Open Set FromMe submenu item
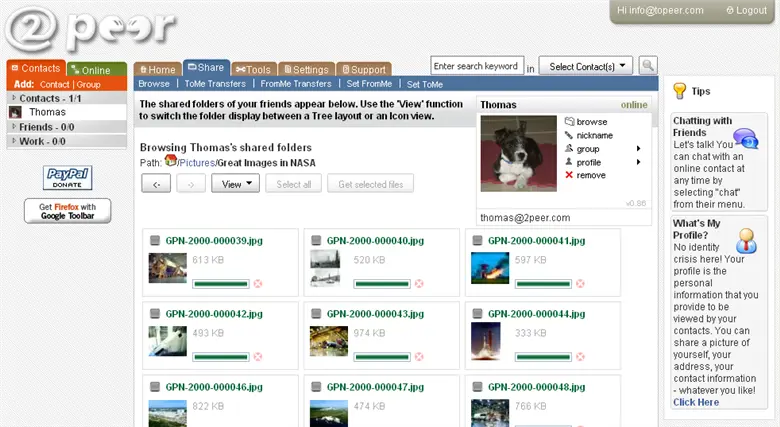Viewport: 780px width, 427px height. click(369, 84)
